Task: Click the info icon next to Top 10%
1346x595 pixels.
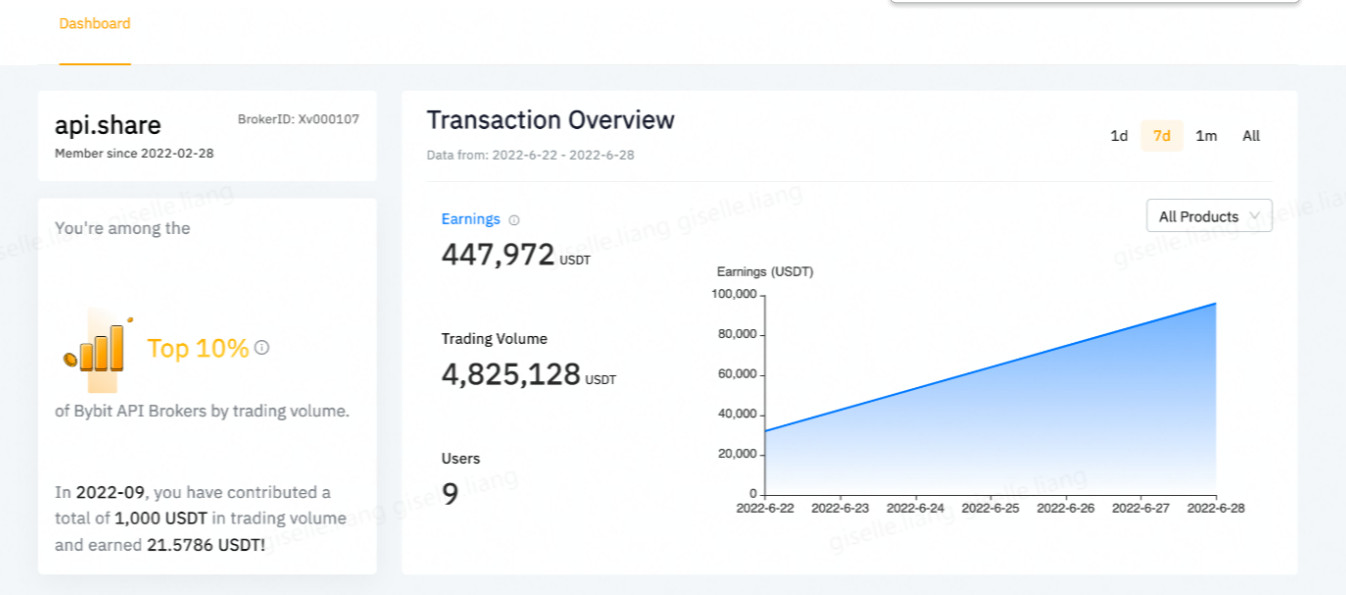Action: (262, 348)
